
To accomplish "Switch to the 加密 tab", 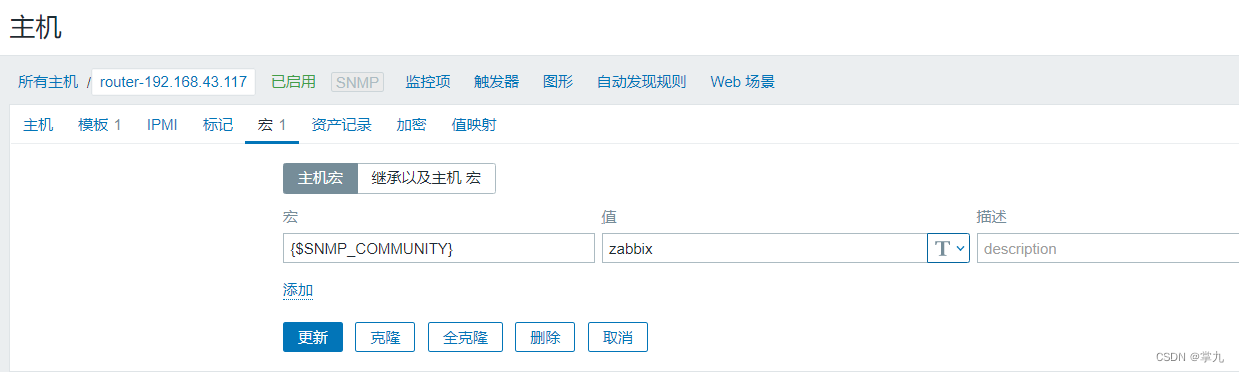I will pos(411,125).
